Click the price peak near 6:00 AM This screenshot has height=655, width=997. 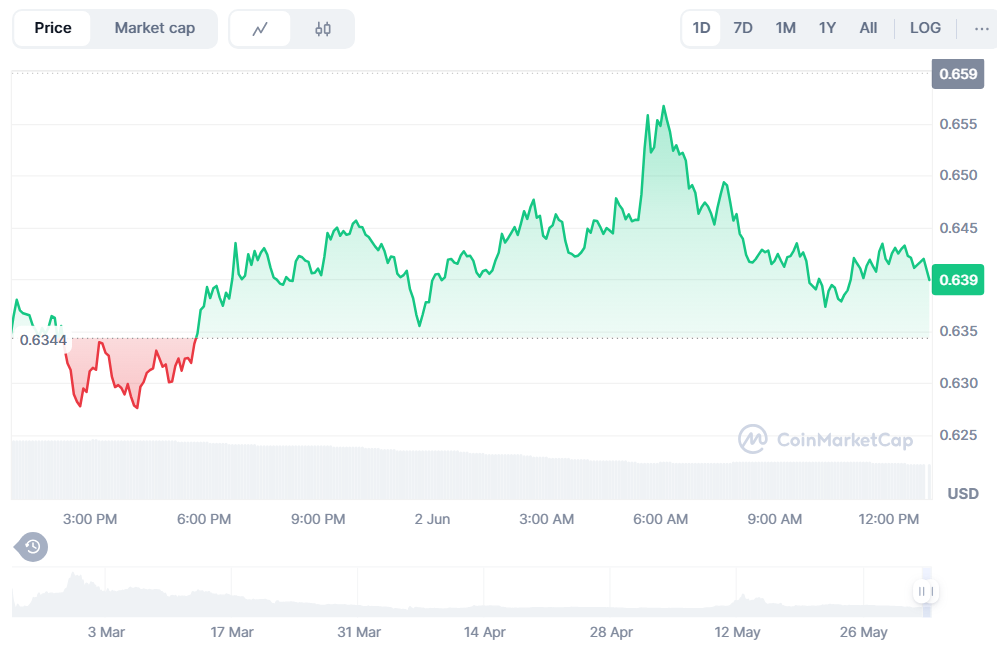coord(663,106)
